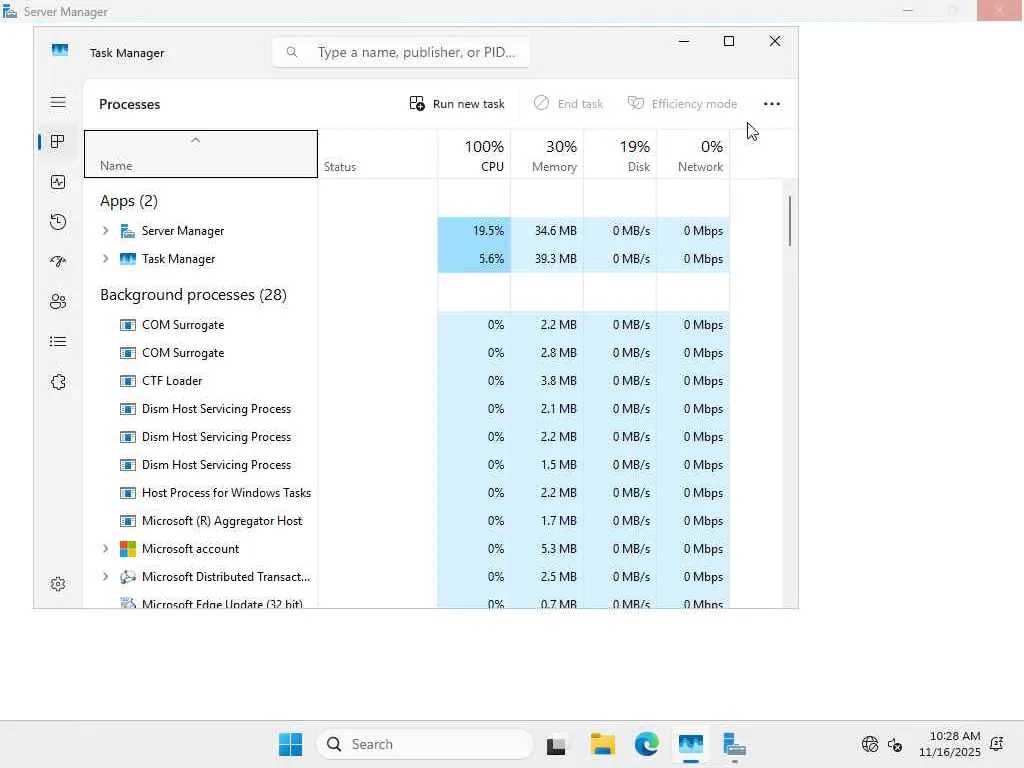
Task: Select Host Process for Windows Tasks row
Action: click(407, 493)
